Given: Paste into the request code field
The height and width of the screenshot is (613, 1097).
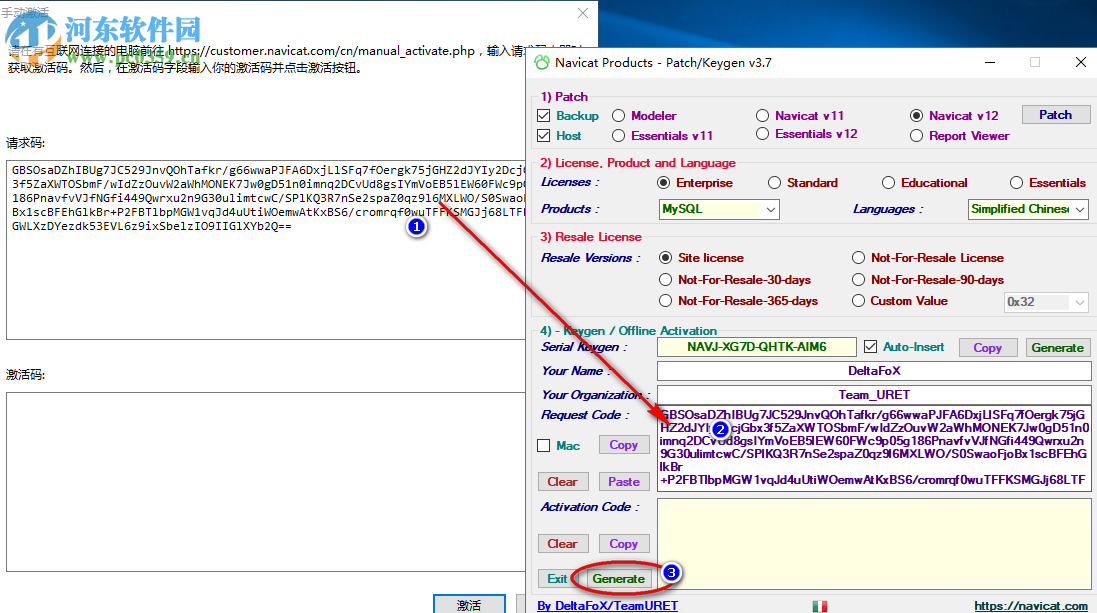Looking at the screenshot, I should 623,481.
